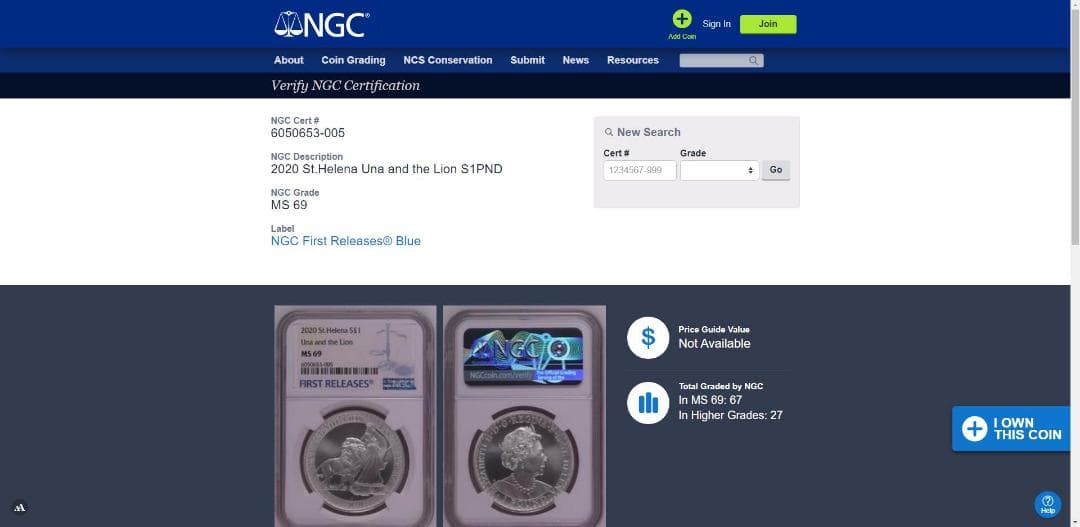Open the NGC First Releases Blue link
Image resolution: width=1080 pixels, height=527 pixels.
click(x=346, y=241)
